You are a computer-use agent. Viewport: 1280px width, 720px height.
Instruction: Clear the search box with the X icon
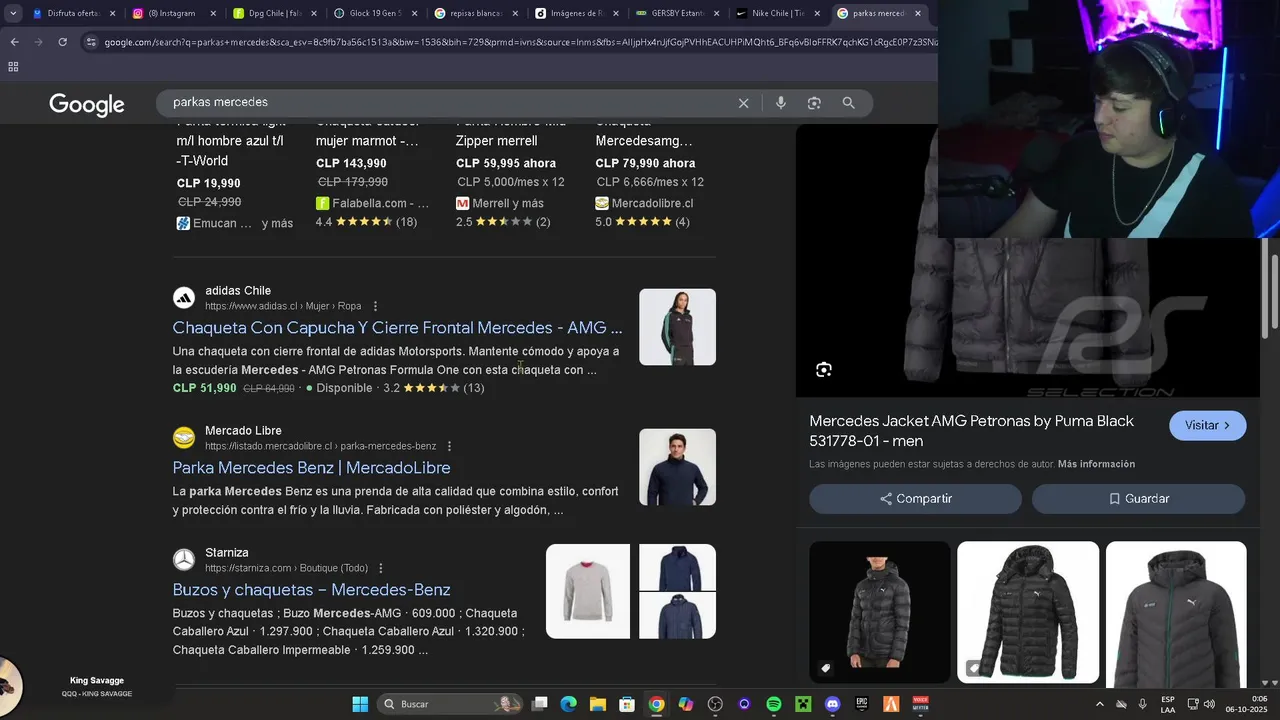pos(744,103)
